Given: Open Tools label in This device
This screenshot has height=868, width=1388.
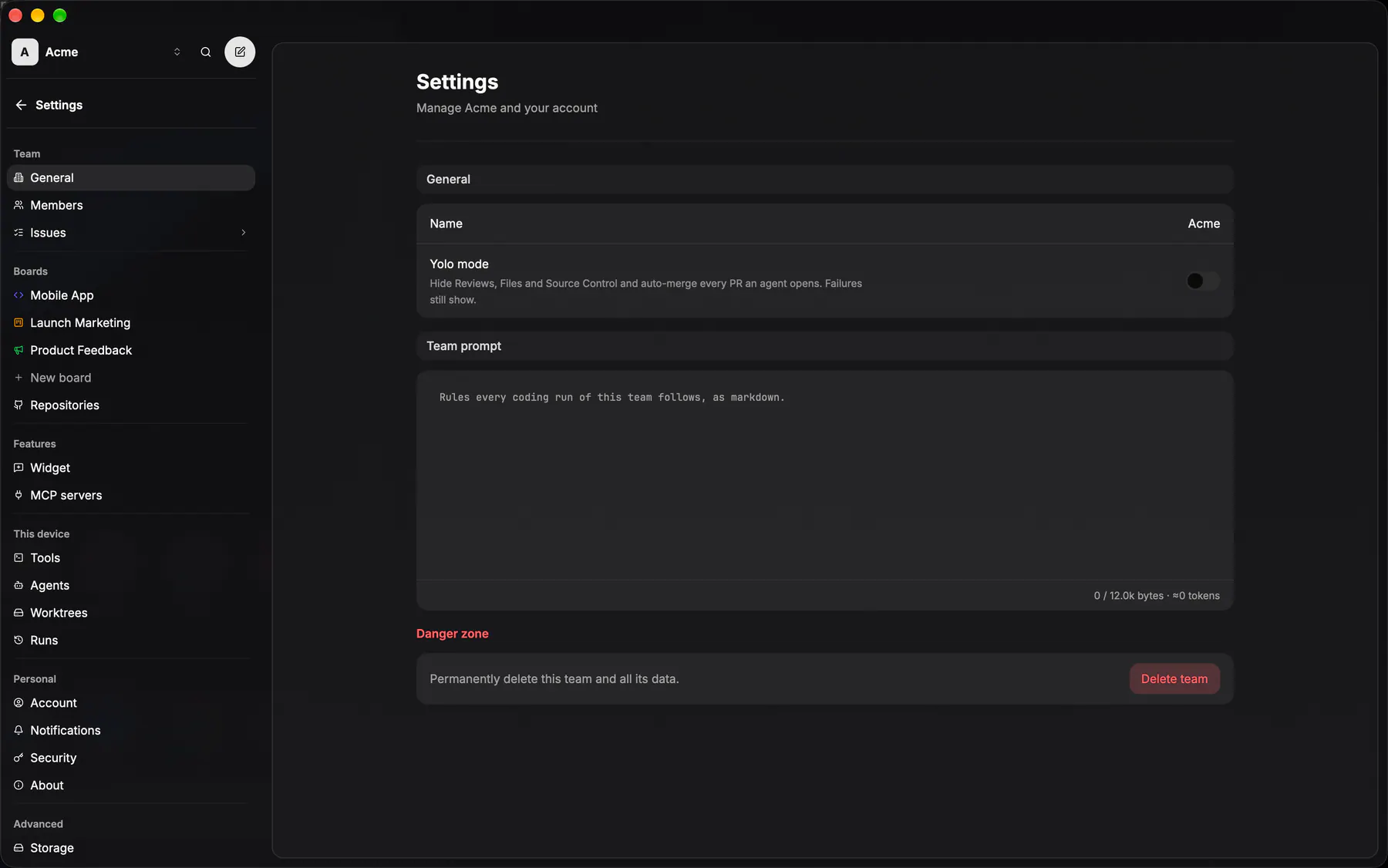Looking at the screenshot, I should tap(45, 557).
